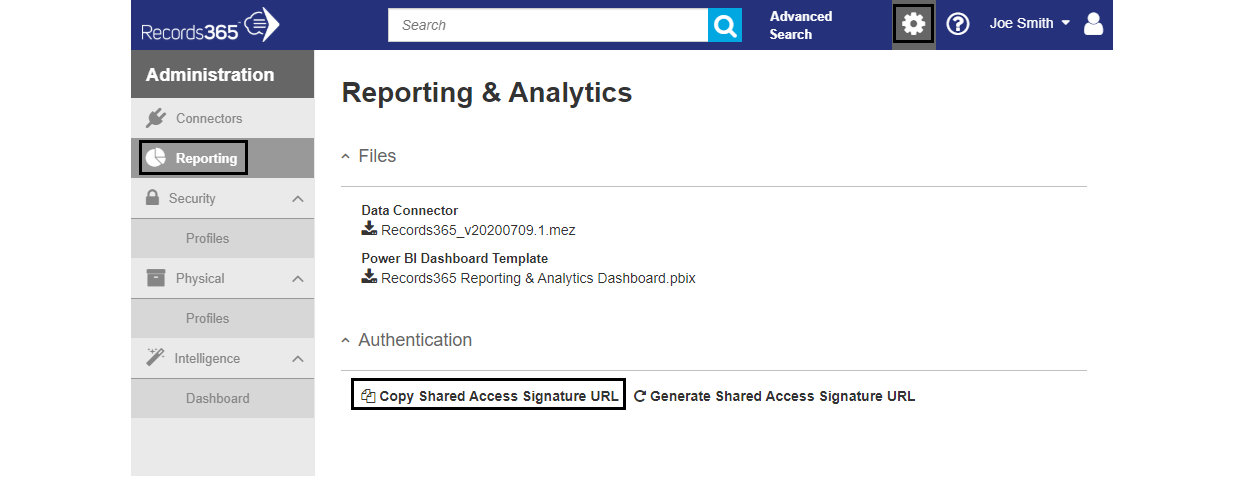Viewport: 1246px width, 477px height.
Task: Collapse the Files section
Action: 368,156
